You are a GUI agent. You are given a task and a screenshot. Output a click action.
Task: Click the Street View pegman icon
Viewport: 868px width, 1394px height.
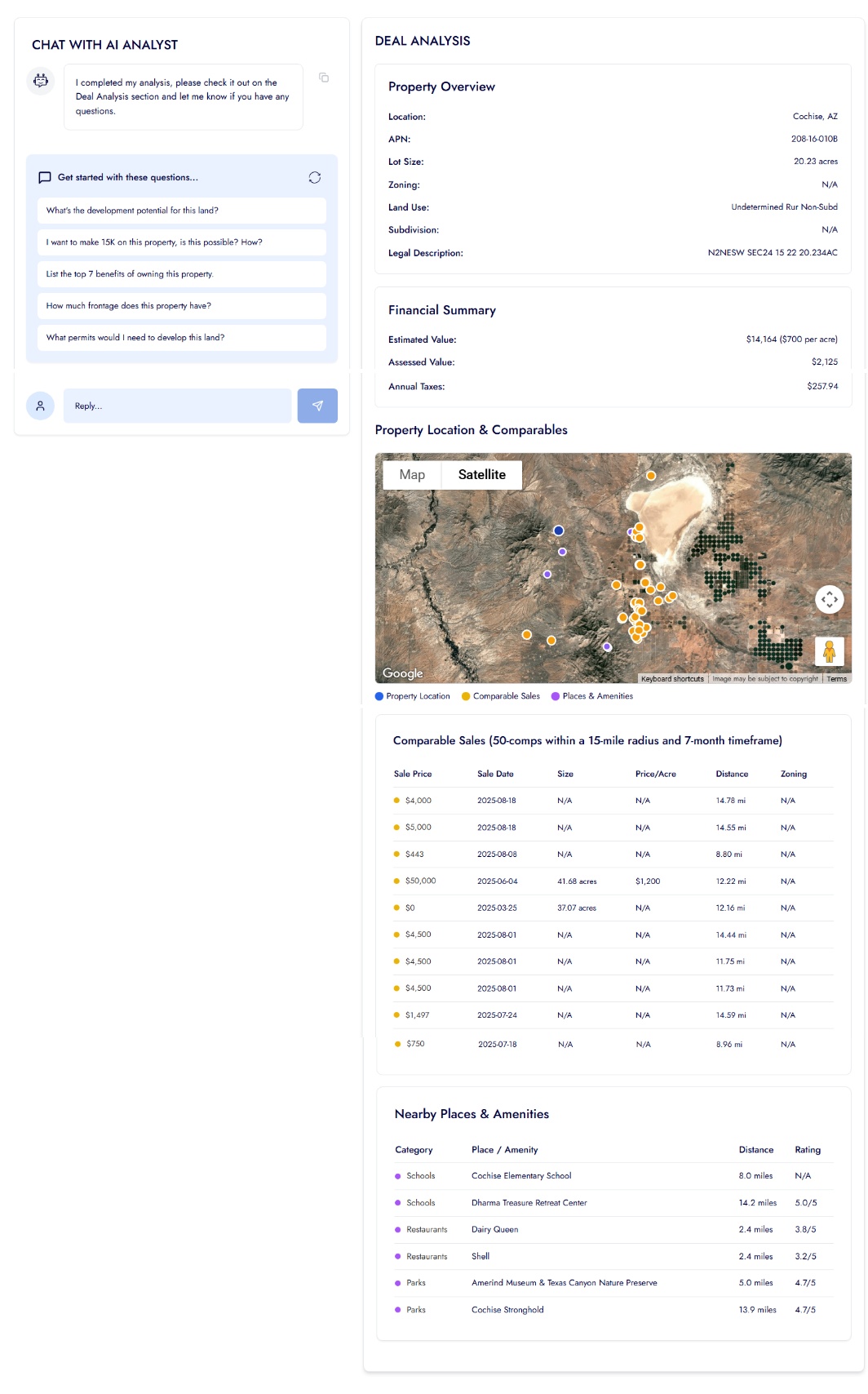[830, 651]
